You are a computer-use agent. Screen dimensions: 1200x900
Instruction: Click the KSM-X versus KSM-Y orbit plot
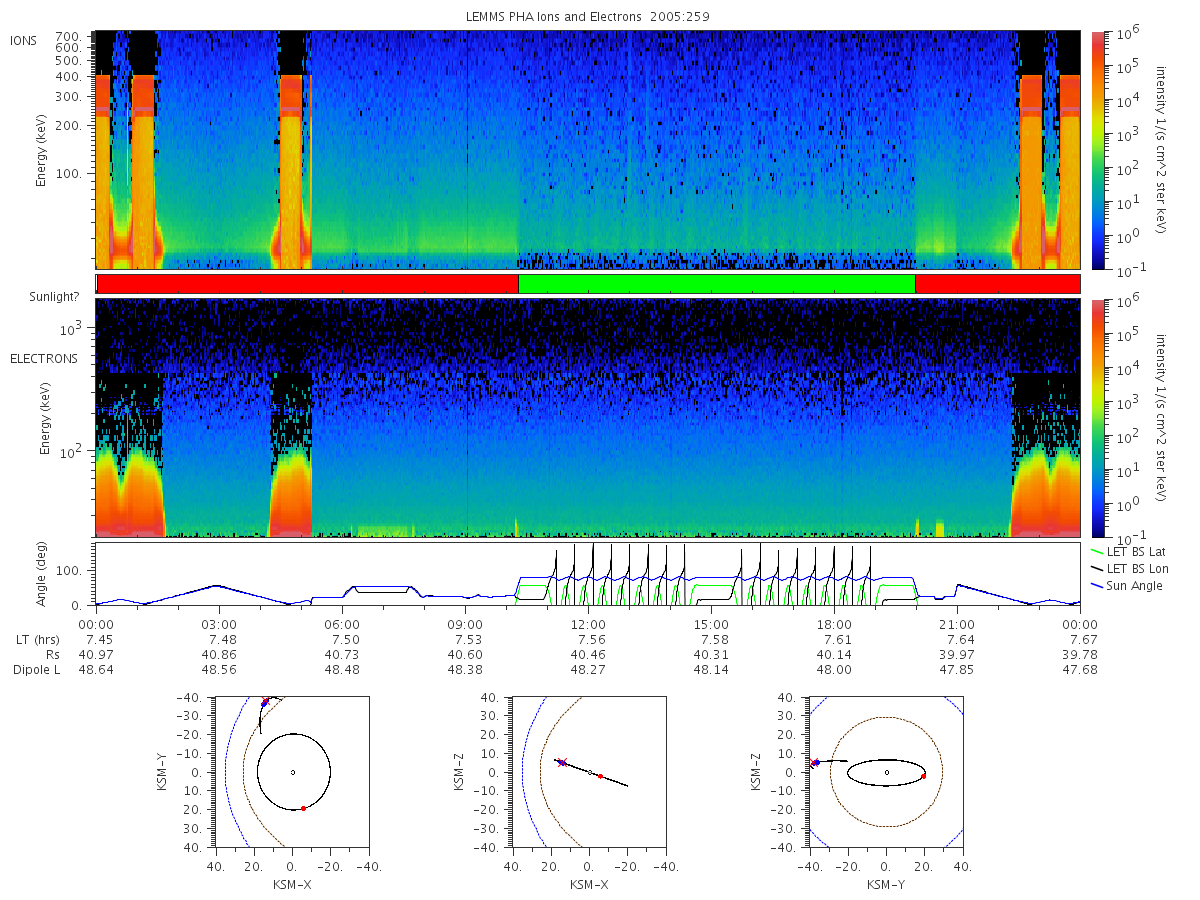293,772
